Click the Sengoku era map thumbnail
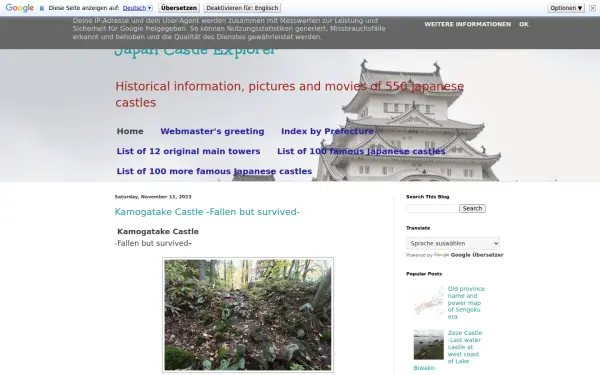This screenshot has width=600, height=375. pos(429,300)
